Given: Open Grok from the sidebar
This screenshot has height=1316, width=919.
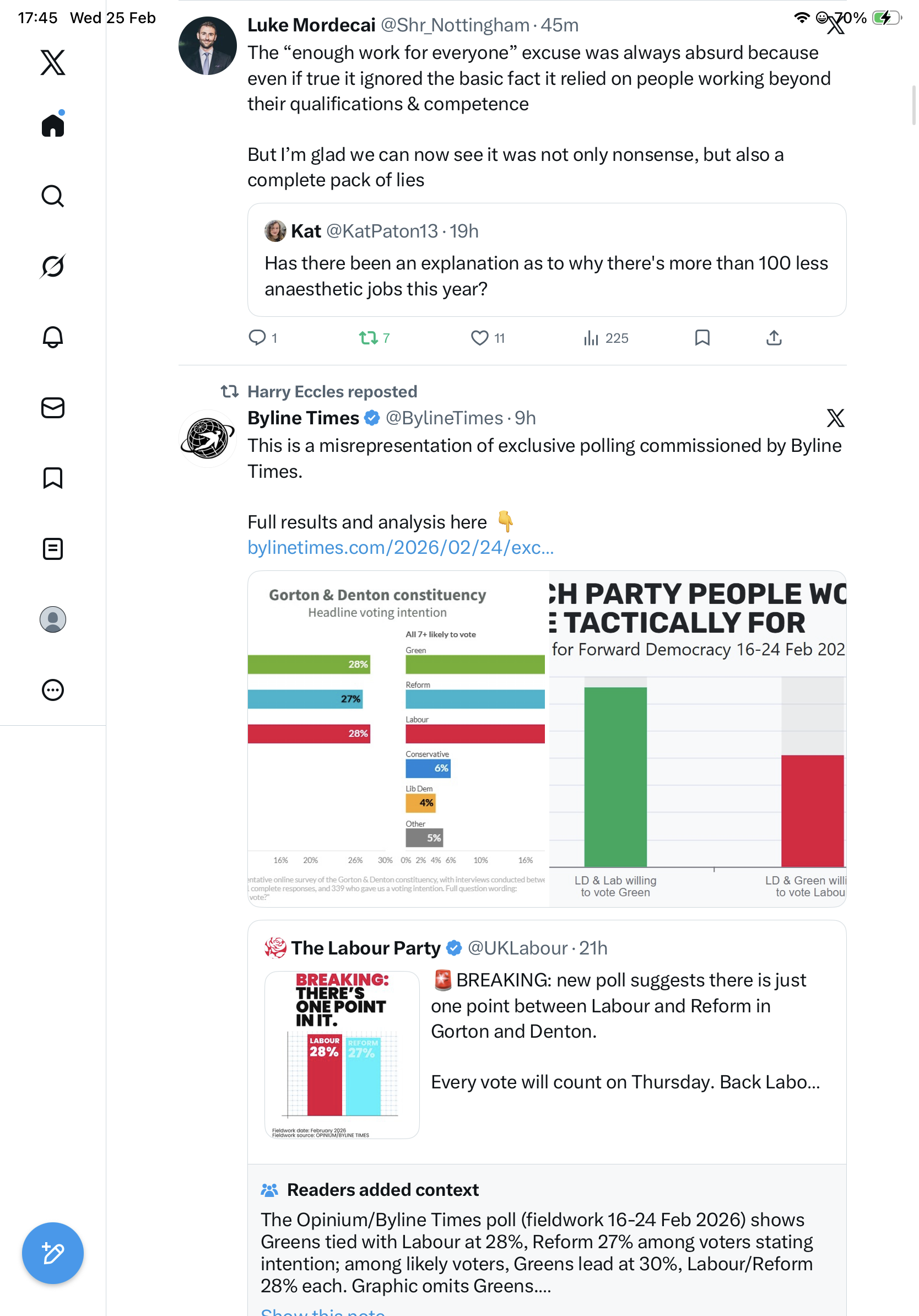Looking at the screenshot, I should [x=53, y=267].
